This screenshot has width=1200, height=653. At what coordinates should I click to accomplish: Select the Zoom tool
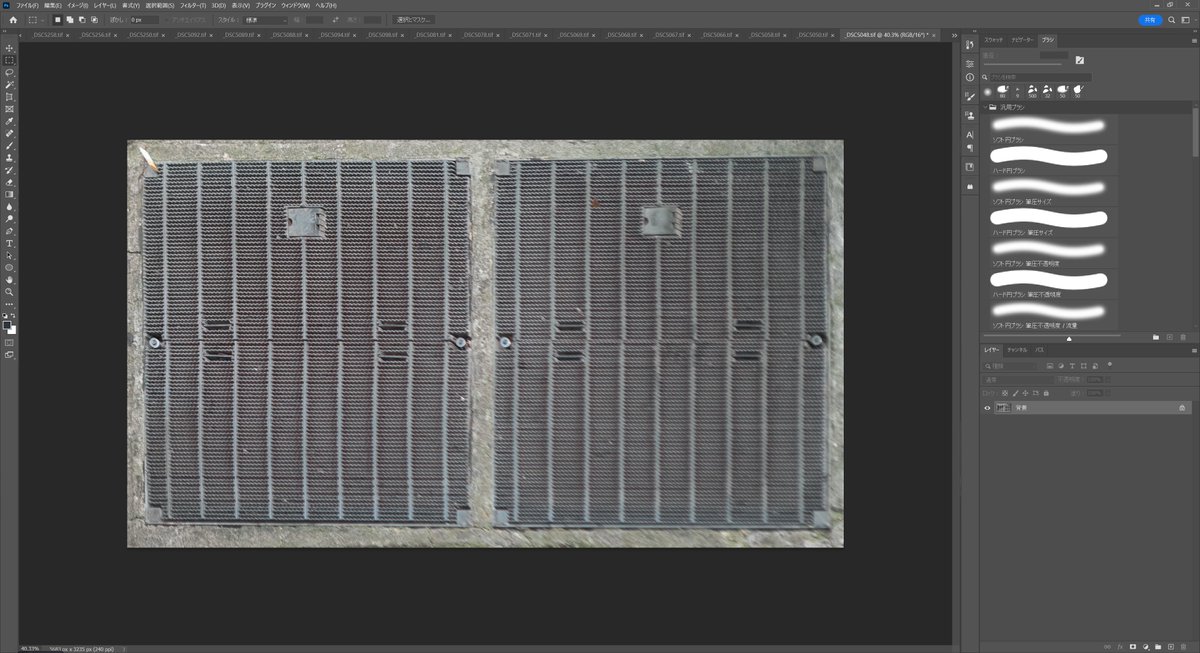[x=9, y=292]
